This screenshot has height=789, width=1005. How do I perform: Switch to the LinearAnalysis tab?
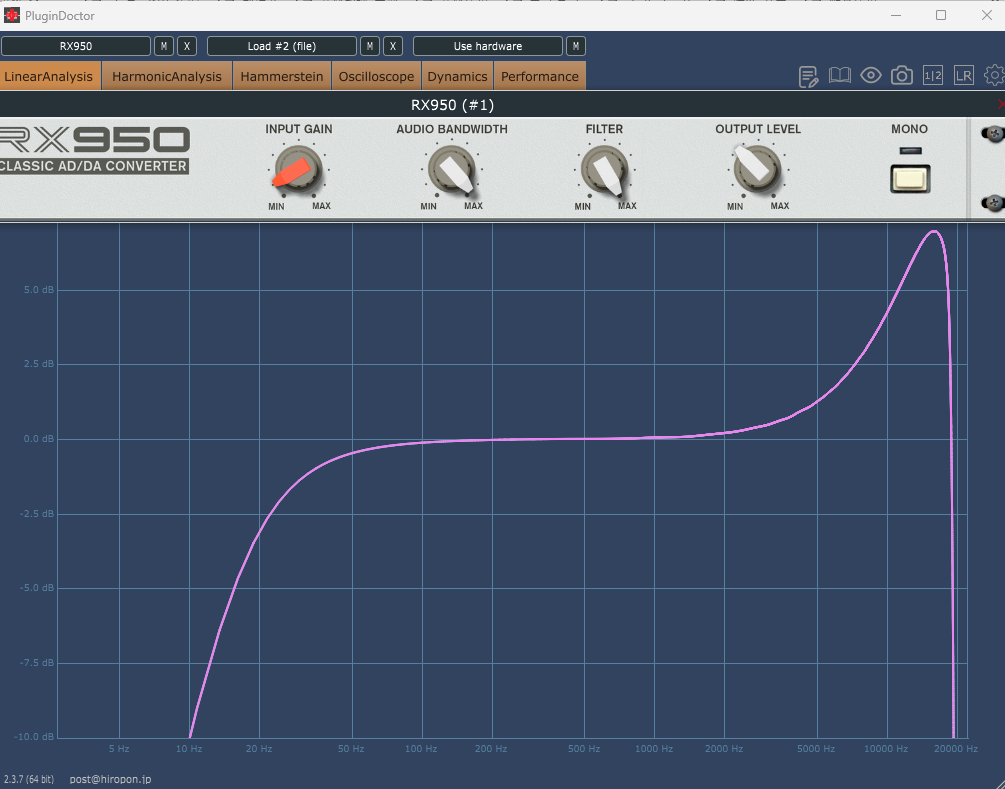49,76
